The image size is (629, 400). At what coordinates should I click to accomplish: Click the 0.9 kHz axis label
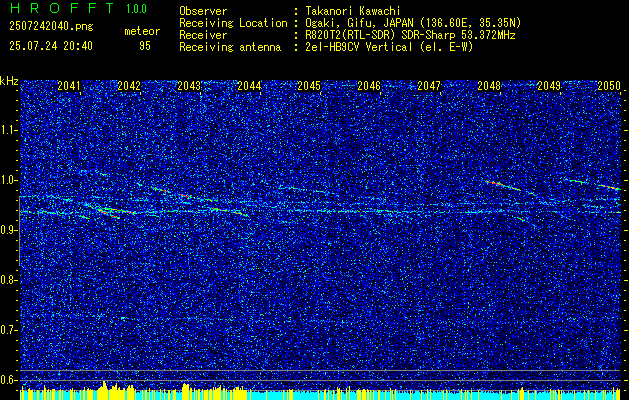pyautogui.click(x=8, y=230)
